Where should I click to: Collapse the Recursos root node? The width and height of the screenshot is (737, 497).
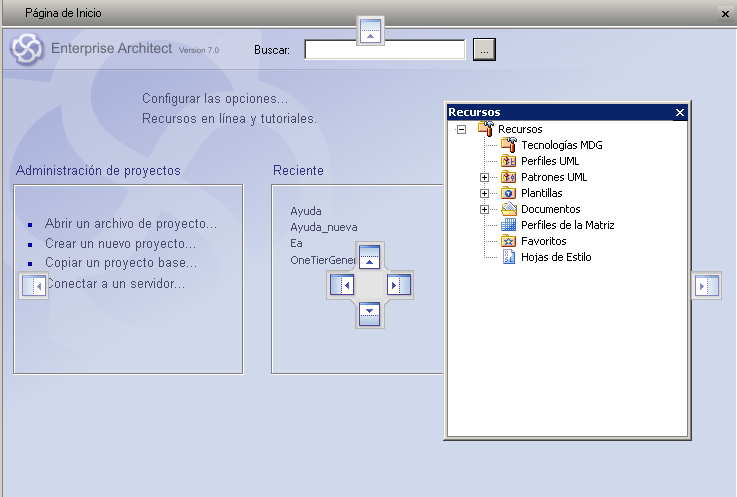tap(462, 129)
